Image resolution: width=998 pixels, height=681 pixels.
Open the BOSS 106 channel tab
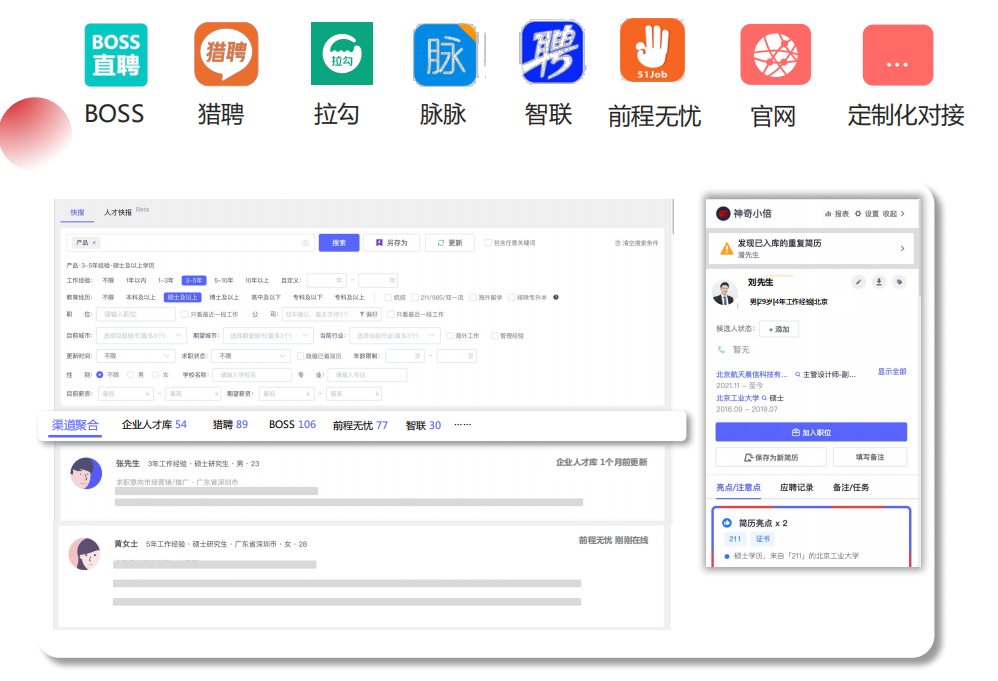(292, 425)
